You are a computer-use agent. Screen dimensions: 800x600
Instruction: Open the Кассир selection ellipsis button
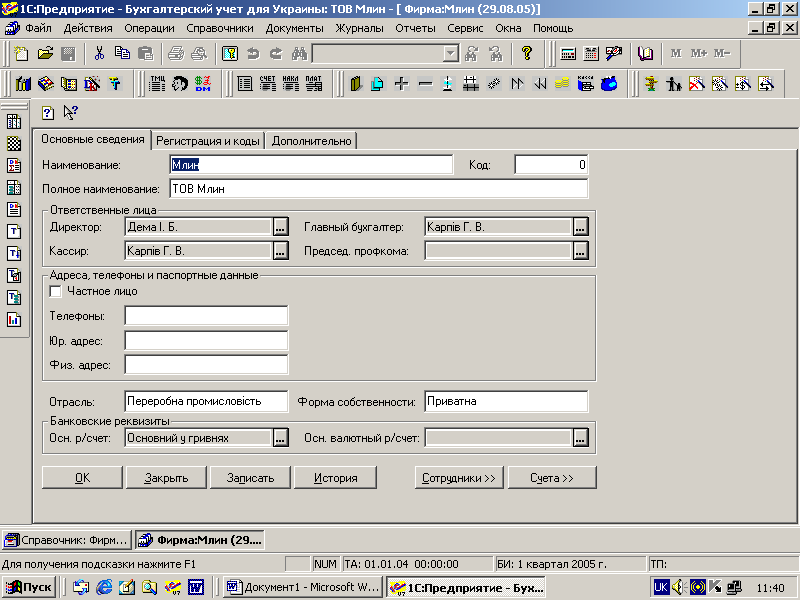point(280,251)
